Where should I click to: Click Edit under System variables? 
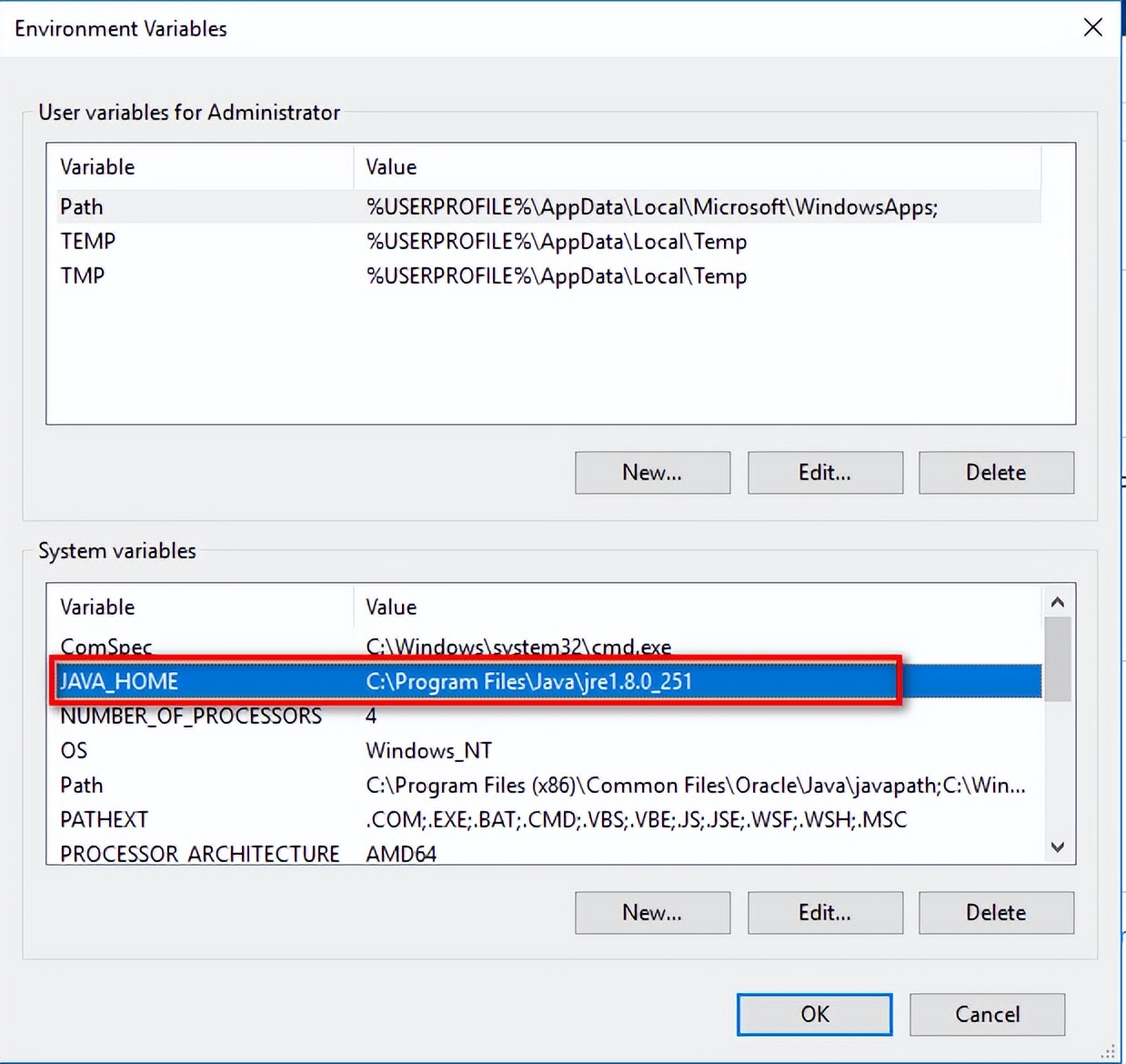(x=825, y=912)
